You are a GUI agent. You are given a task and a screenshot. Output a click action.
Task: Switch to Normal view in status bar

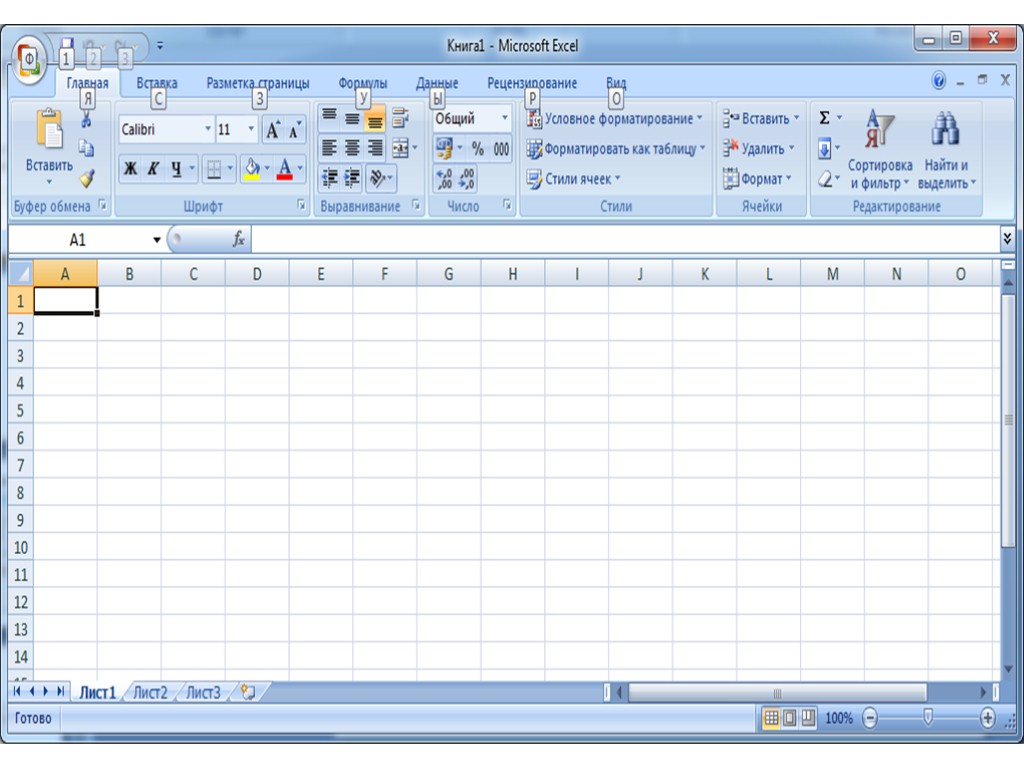pos(771,718)
